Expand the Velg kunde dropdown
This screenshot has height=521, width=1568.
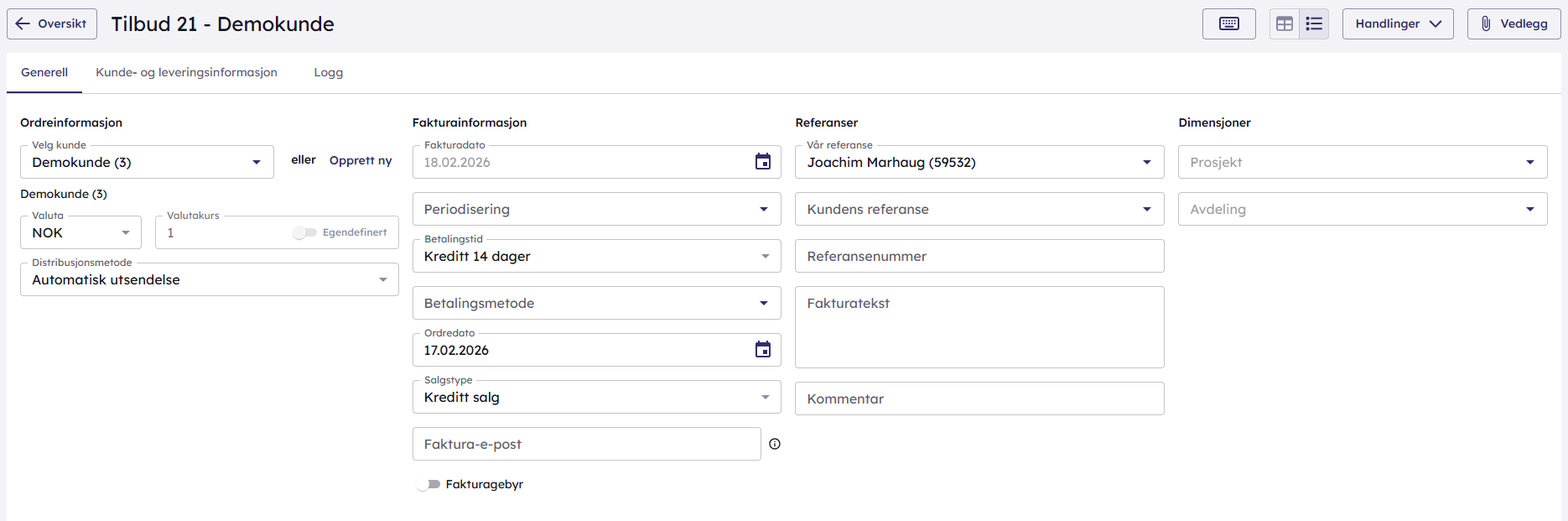click(256, 162)
